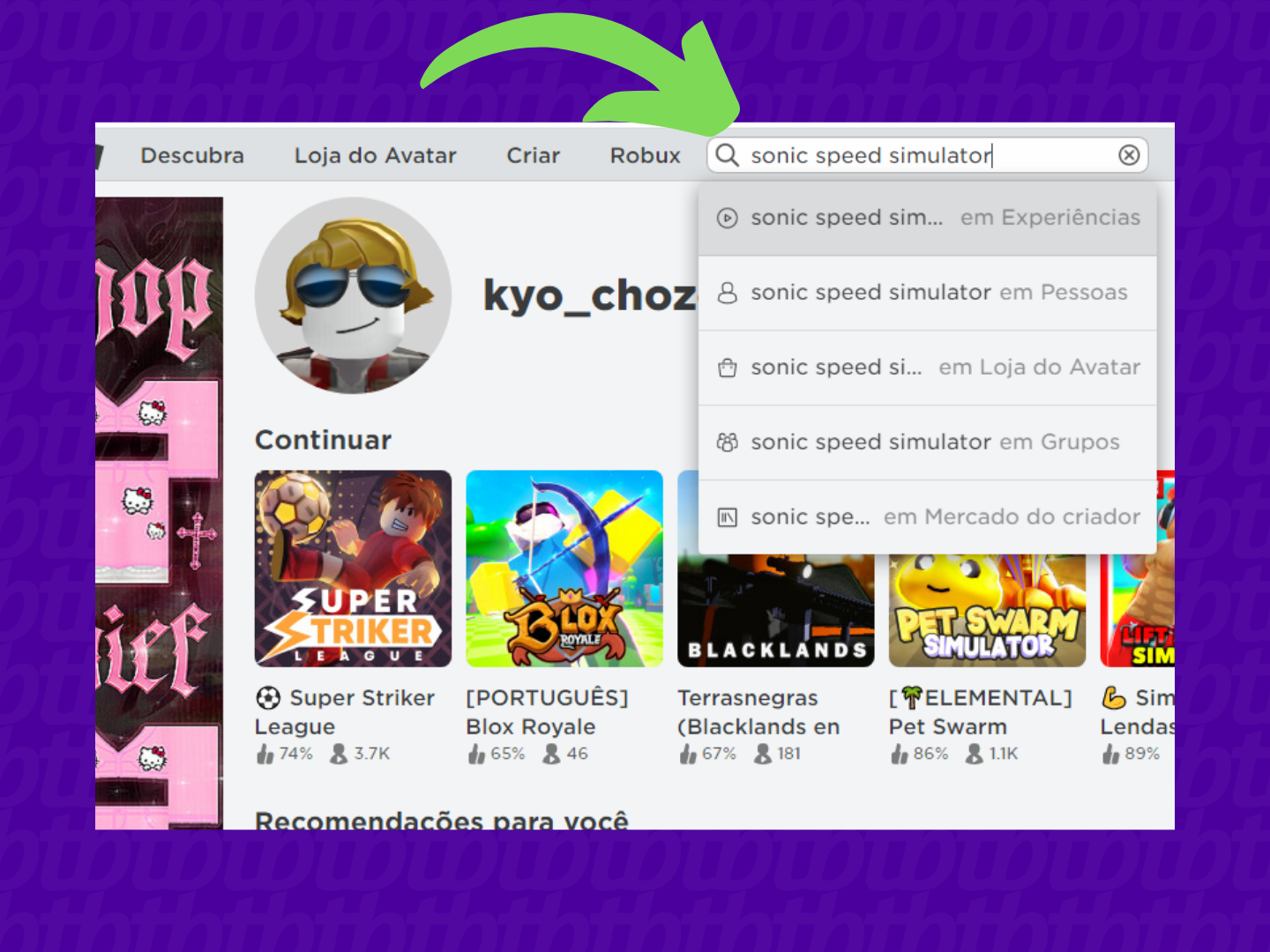Image resolution: width=1270 pixels, height=952 pixels.
Task: Launch the Blox Royale game tile
Action: [x=564, y=569]
